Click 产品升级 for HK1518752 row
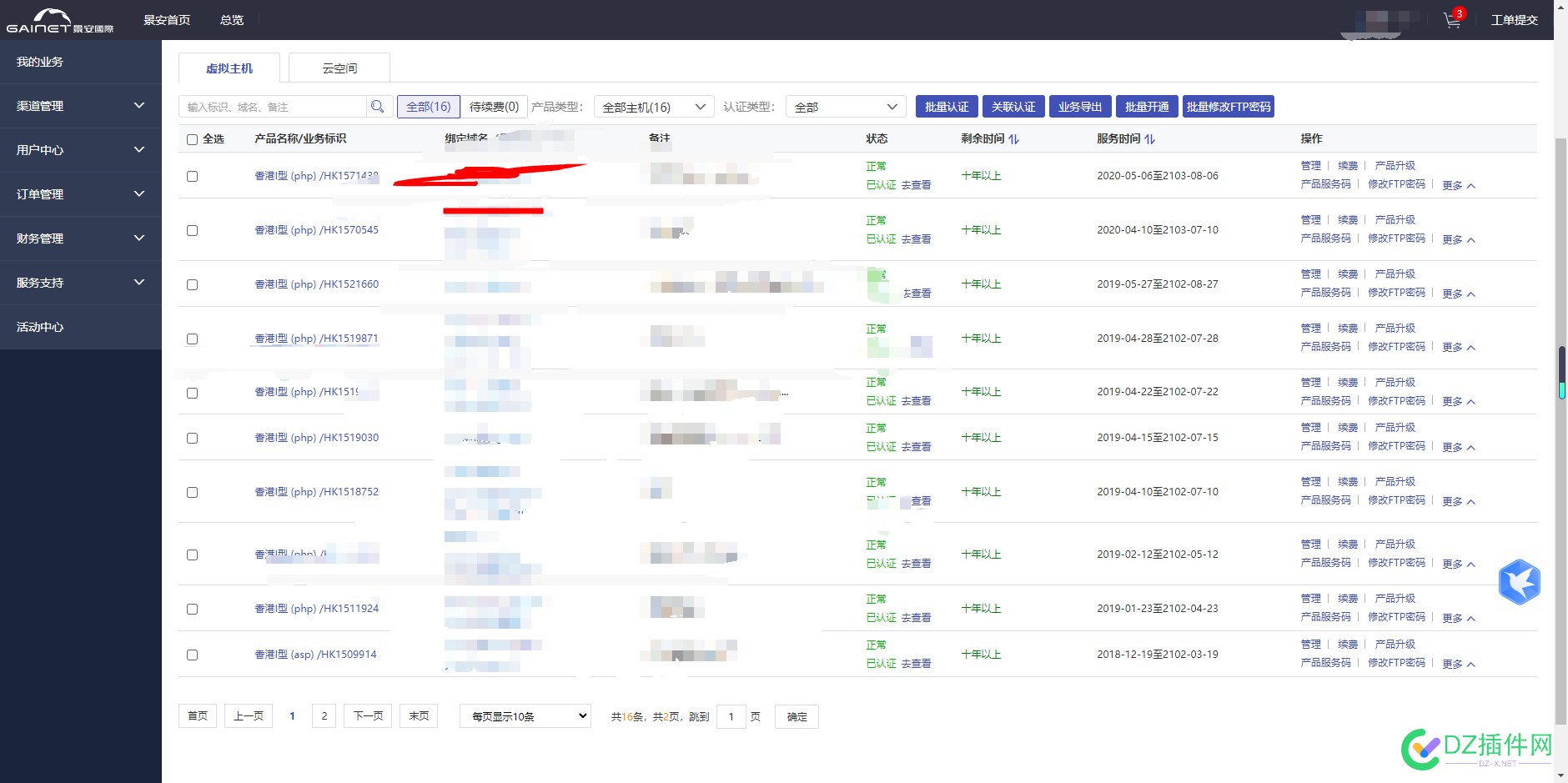Image resolution: width=1568 pixels, height=783 pixels. (1395, 482)
